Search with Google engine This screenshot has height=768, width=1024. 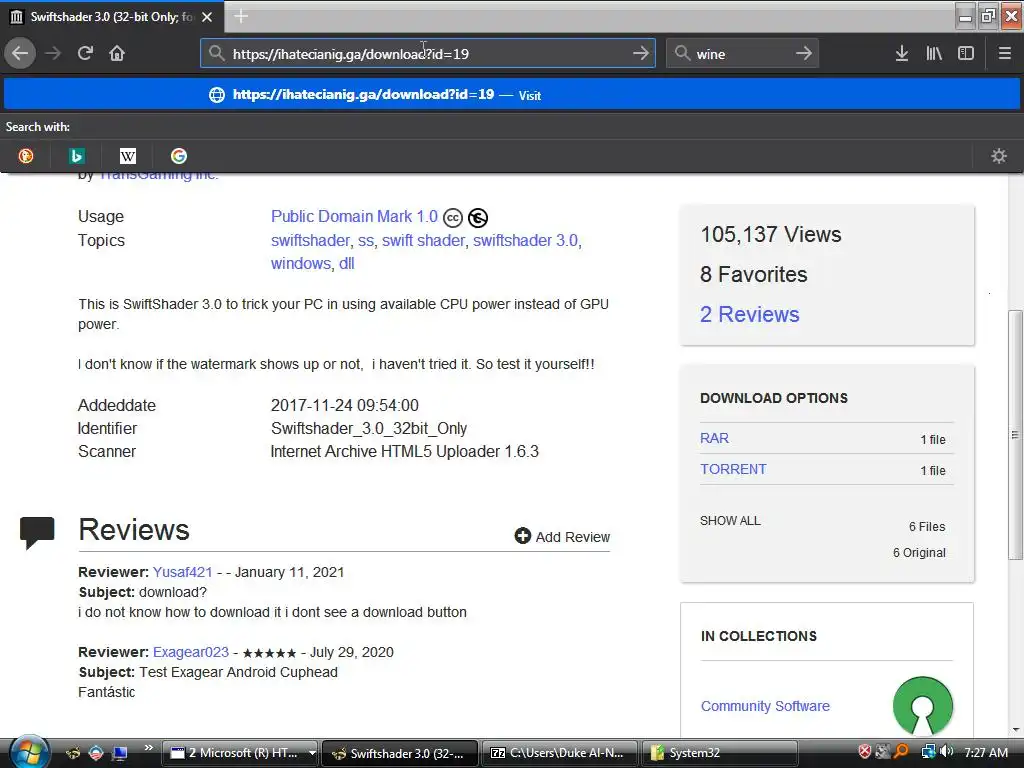178,156
